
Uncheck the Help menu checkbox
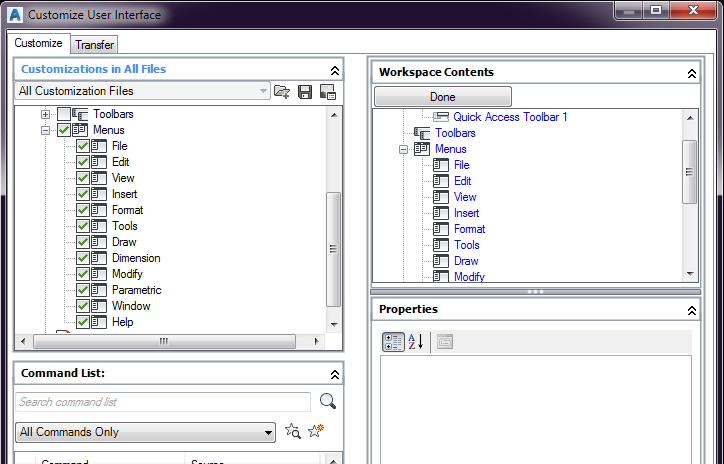click(83, 322)
